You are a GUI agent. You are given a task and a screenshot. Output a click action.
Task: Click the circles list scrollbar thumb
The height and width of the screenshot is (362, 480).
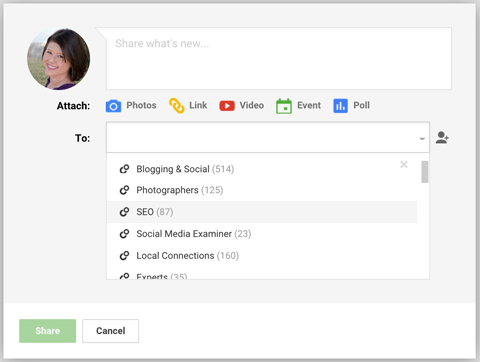(x=424, y=172)
